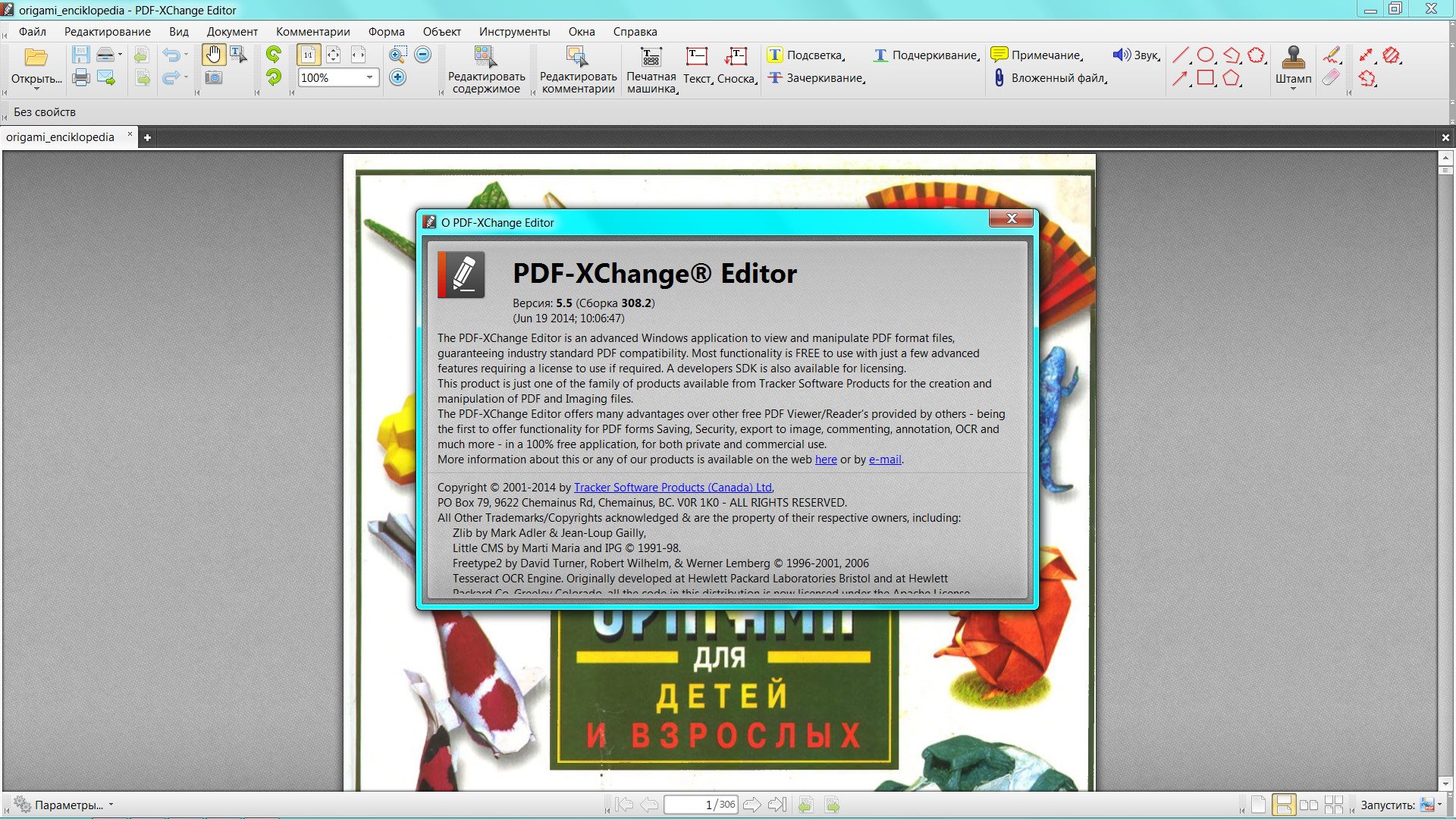Image resolution: width=1456 pixels, height=819 pixels.
Task: Open Tracker Software Products (Canada) Ltd link
Action: pyautogui.click(x=673, y=488)
